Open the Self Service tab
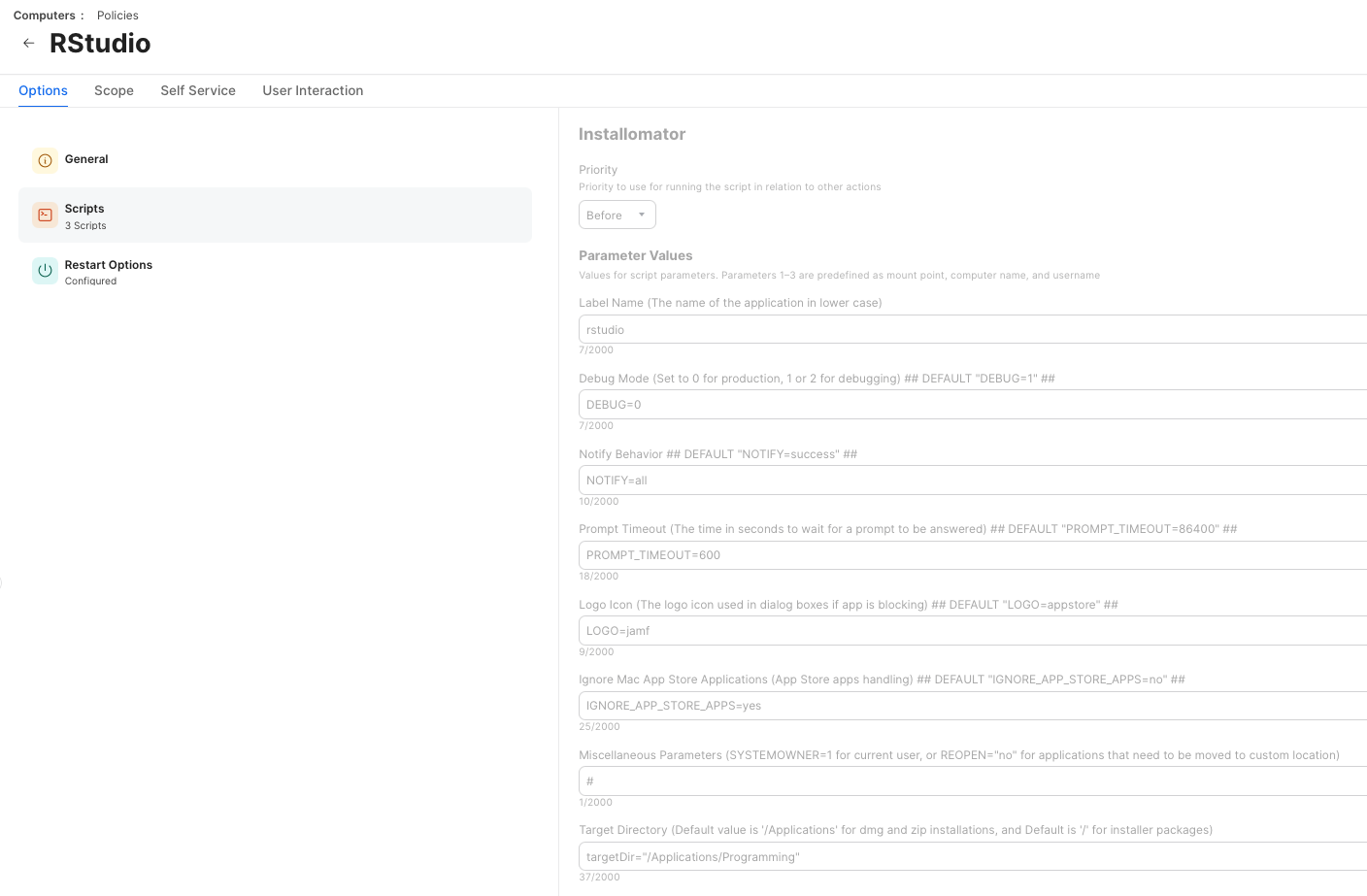1367x896 pixels. [198, 90]
